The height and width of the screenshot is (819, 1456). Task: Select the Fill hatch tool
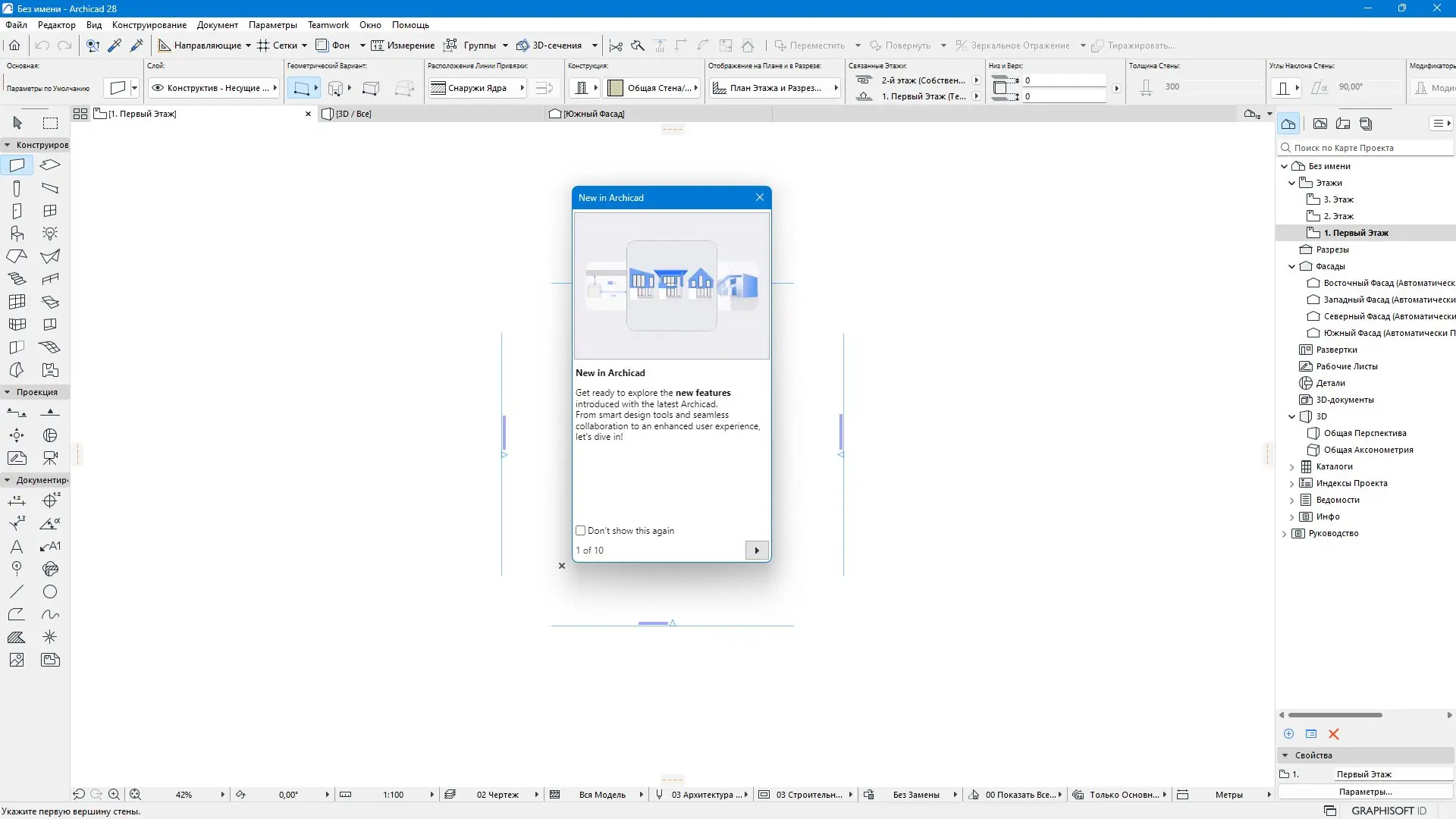pos(17,637)
